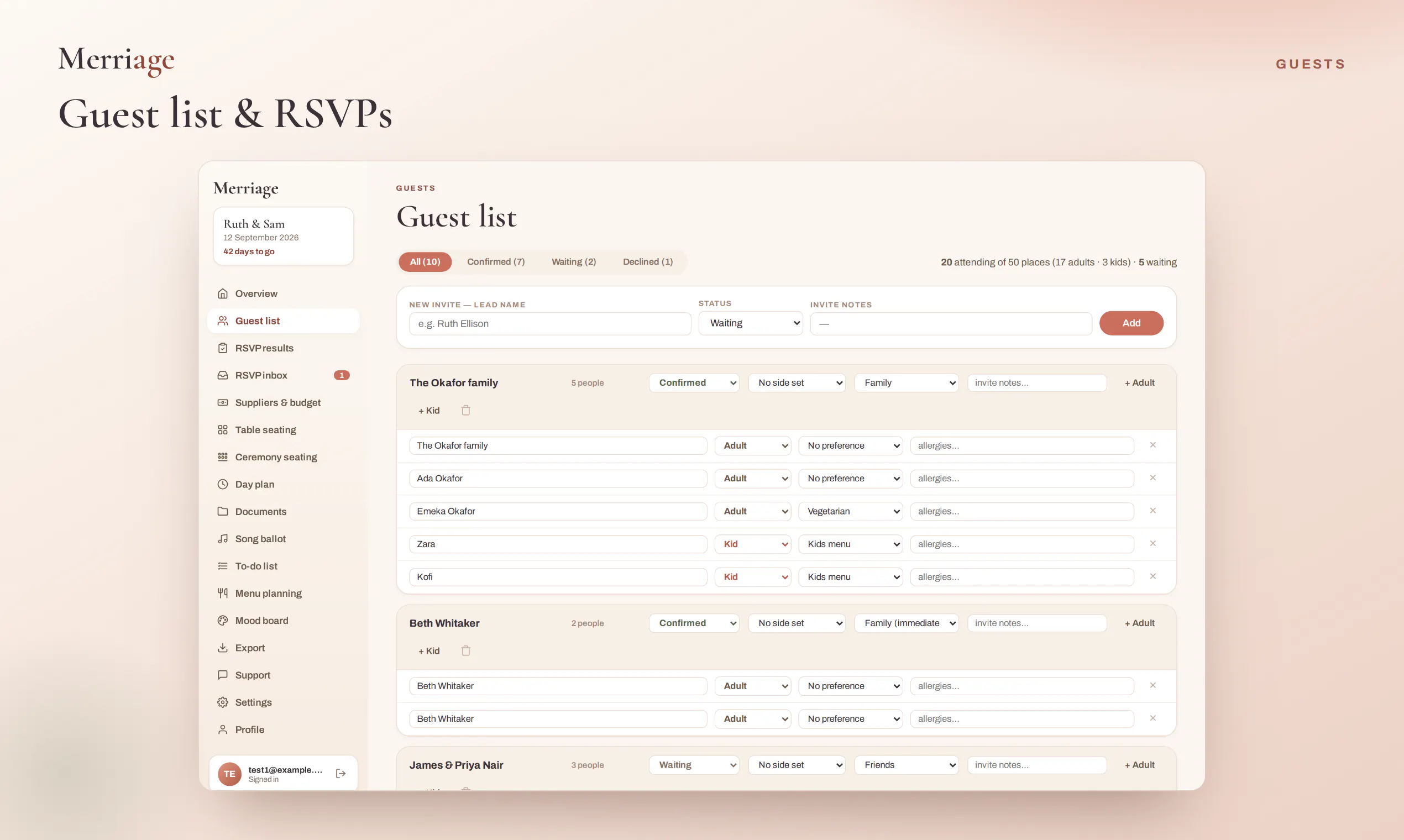
Task: Open Settings gear icon
Action: pyautogui.click(x=223, y=702)
